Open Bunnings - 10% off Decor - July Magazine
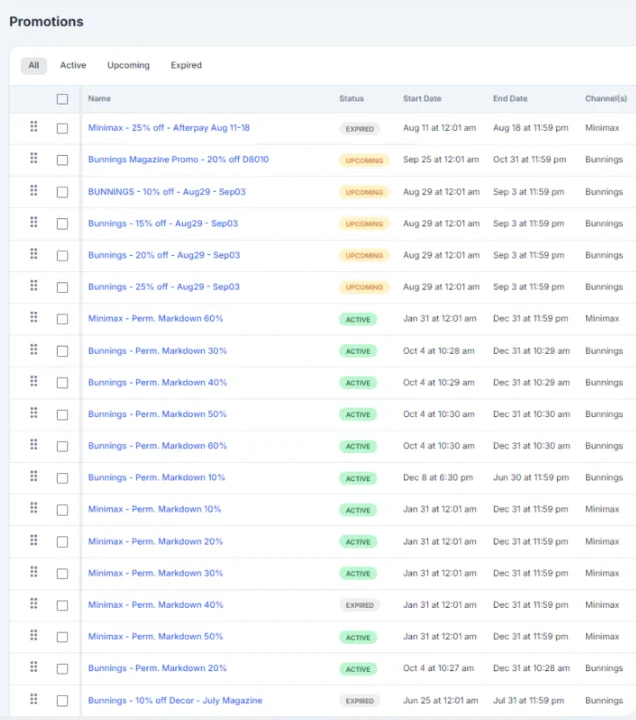Viewport: 636px width, 720px height. click(x=175, y=700)
